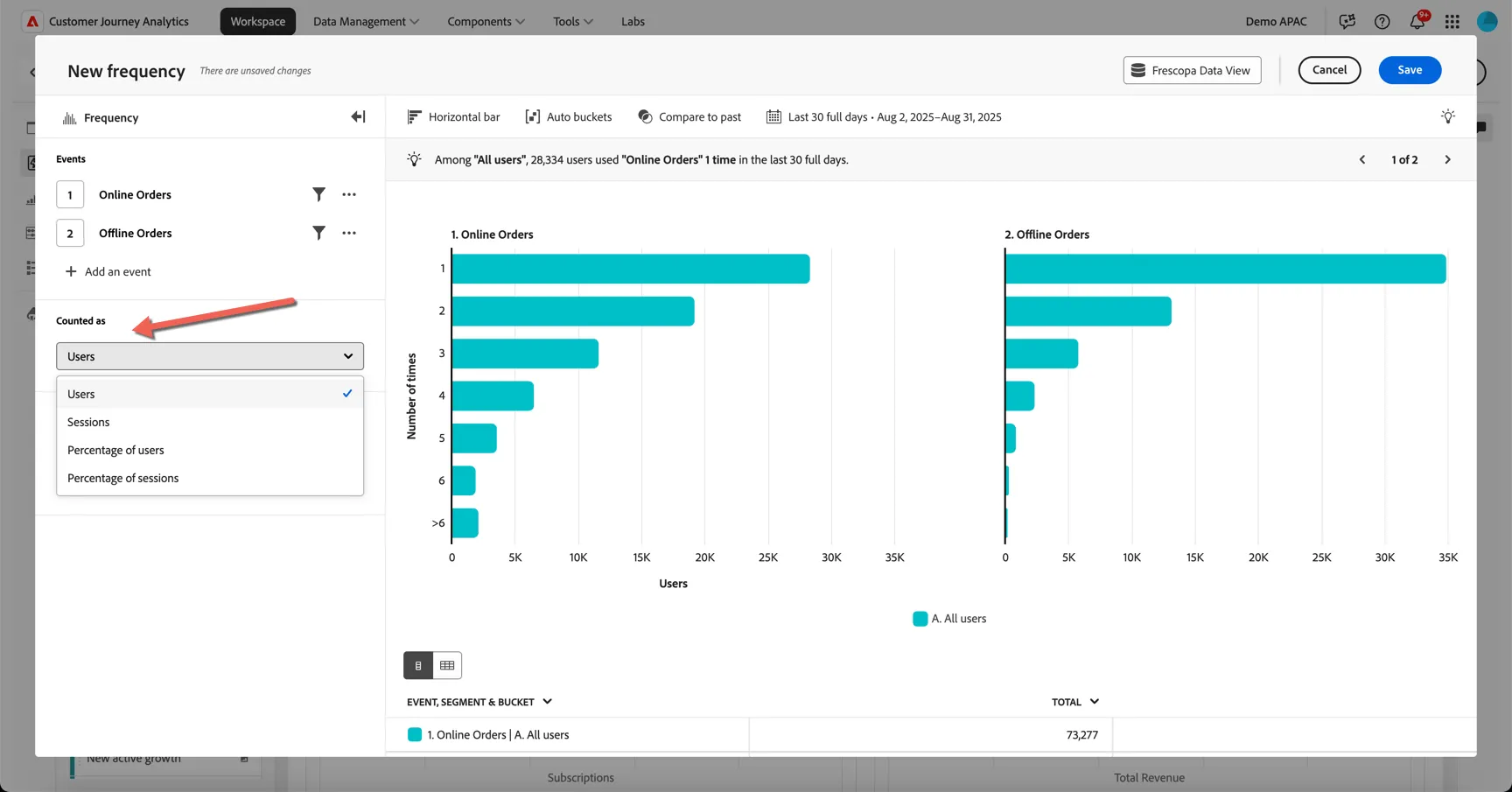Open the Frescopa Data View selector

click(x=1192, y=70)
